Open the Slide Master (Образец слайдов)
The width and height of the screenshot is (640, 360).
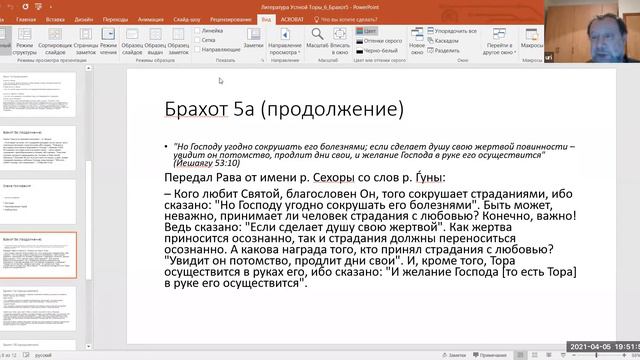coord(132,42)
